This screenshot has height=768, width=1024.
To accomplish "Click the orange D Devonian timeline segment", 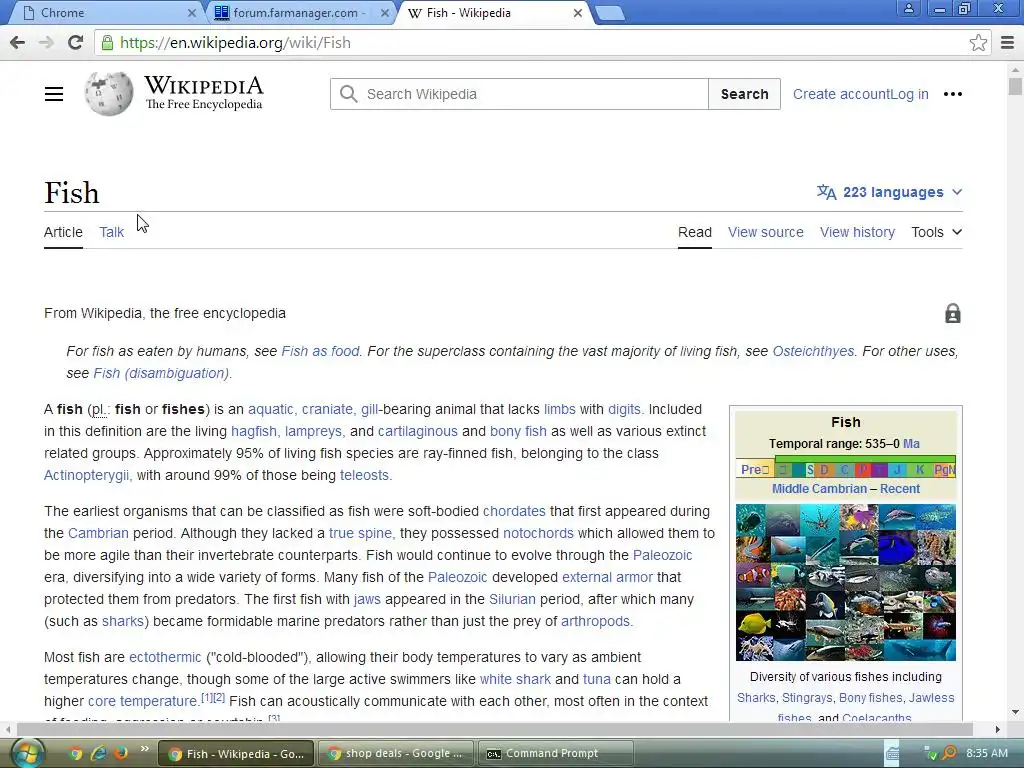I will coord(824,470).
